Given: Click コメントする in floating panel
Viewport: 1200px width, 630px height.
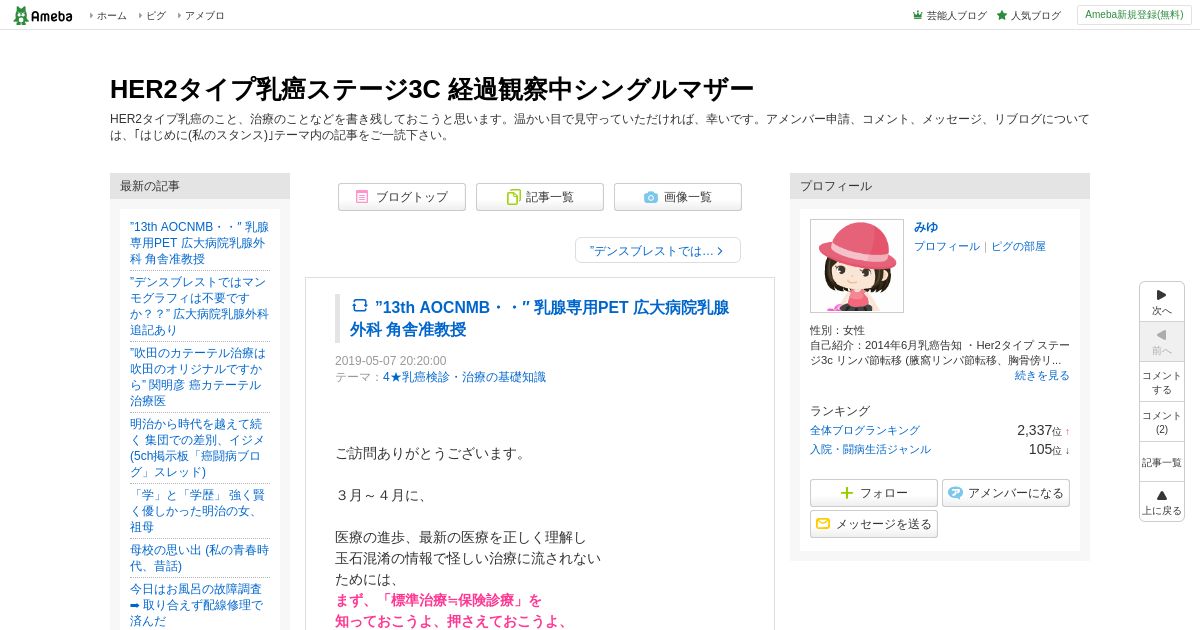Looking at the screenshot, I should (x=1162, y=382).
